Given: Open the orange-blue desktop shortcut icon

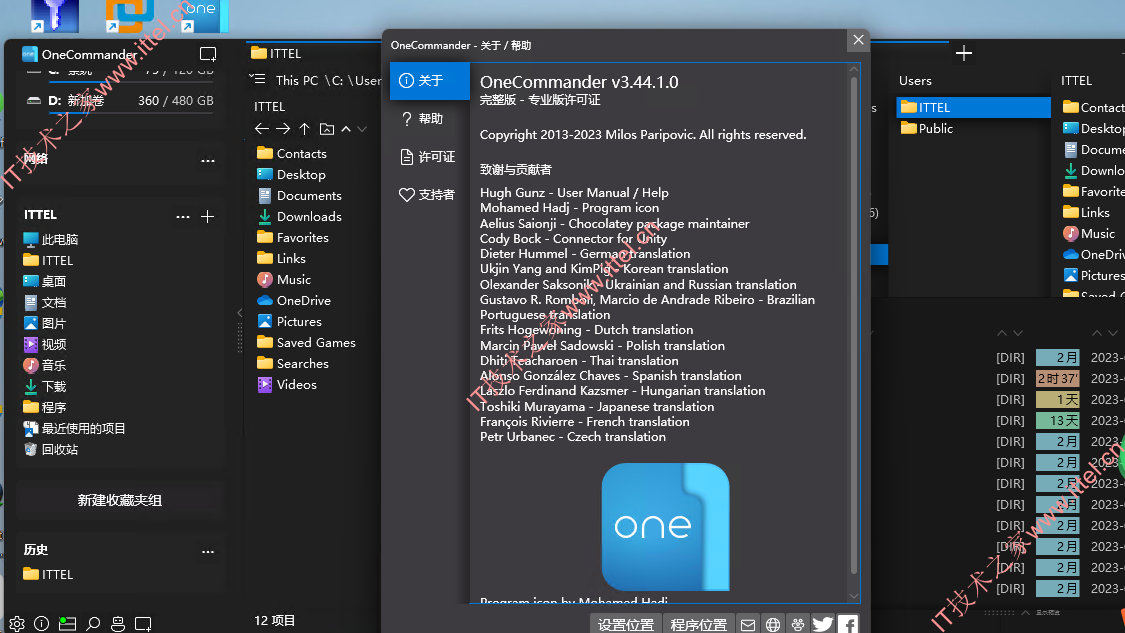Looking at the screenshot, I should click(129, 16).
